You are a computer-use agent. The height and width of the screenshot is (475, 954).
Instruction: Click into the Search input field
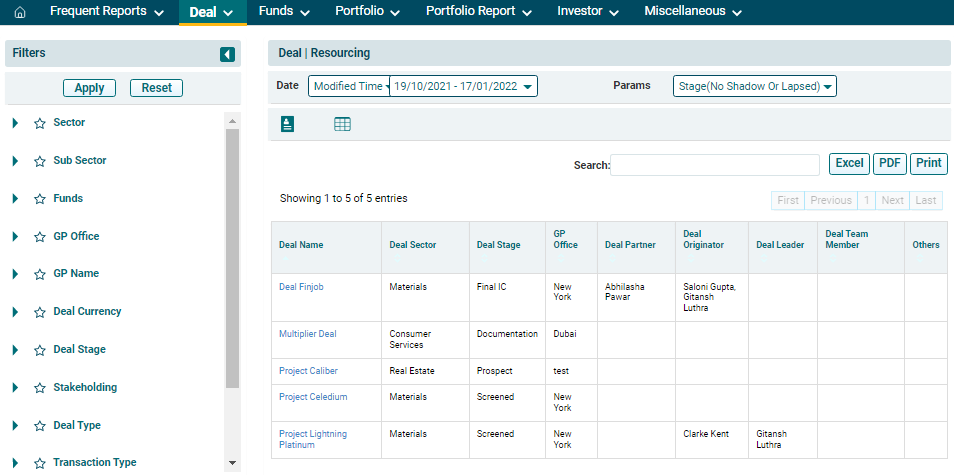[714, 165]
